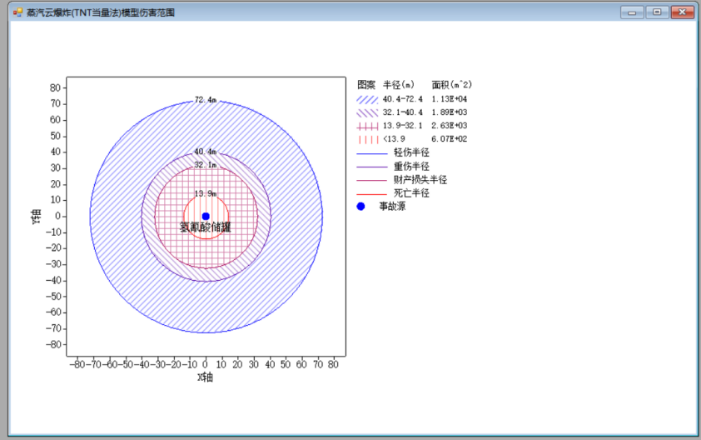Click legend hatch swatch for 32.1-40.4
This screenshot has height=440, width=701.
(x=367, y=113)
